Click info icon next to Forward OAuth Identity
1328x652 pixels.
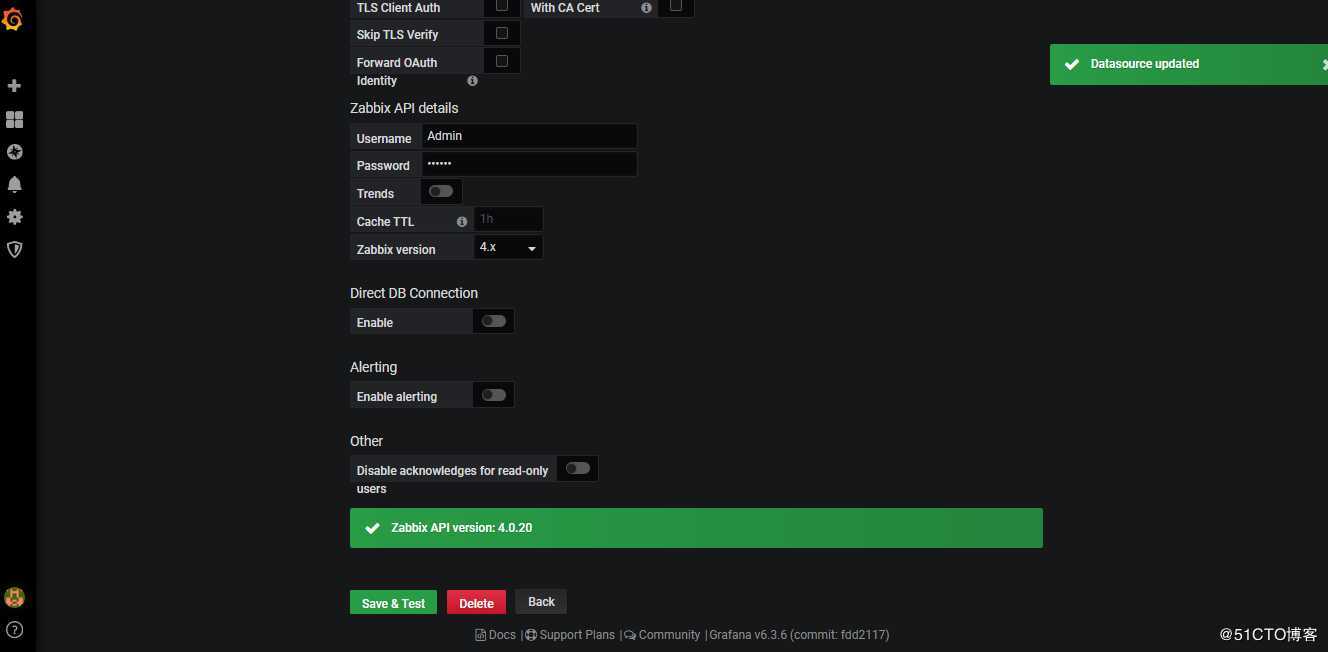click(x=472, y=81)
